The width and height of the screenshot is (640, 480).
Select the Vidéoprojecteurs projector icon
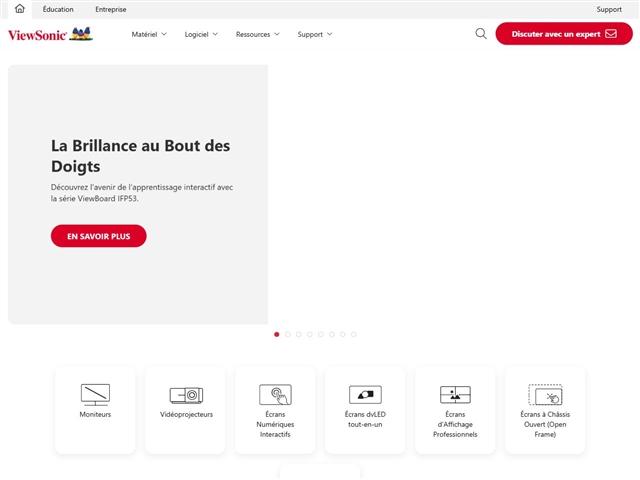point(186,394)
